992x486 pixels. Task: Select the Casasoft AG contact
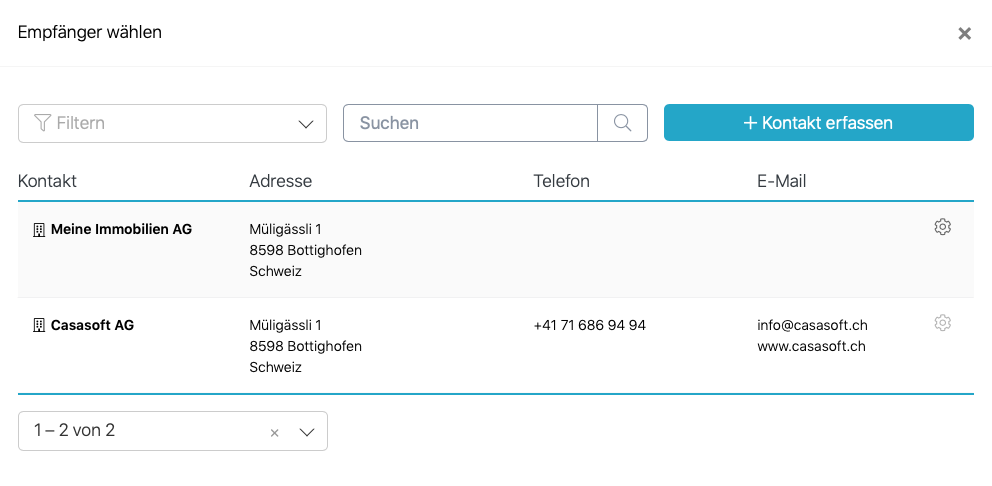[92, 325]
